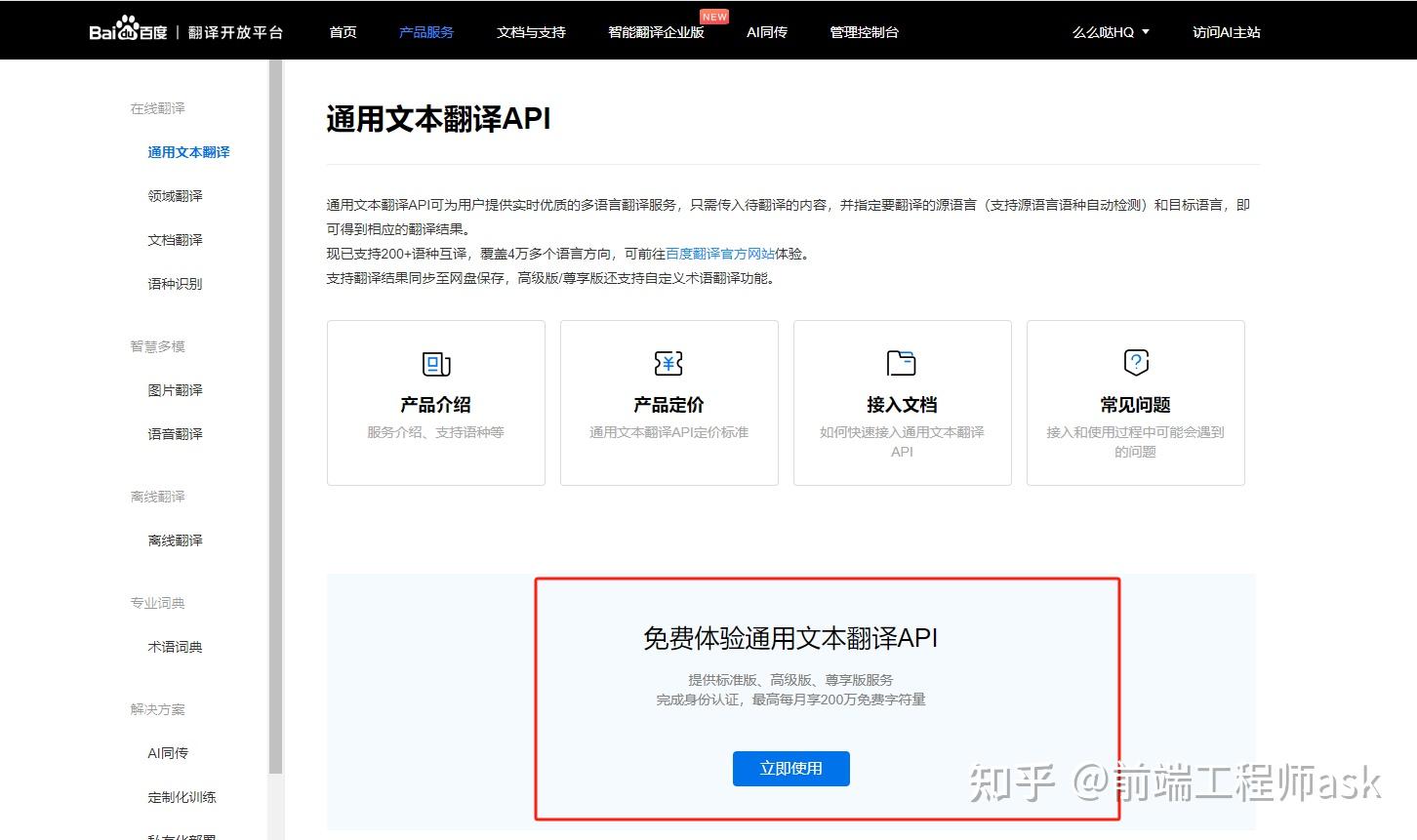This screenshot has width=1417, height=840.
Task: Open 文档翻译 from the sidebar
Action: click(175, 239)
